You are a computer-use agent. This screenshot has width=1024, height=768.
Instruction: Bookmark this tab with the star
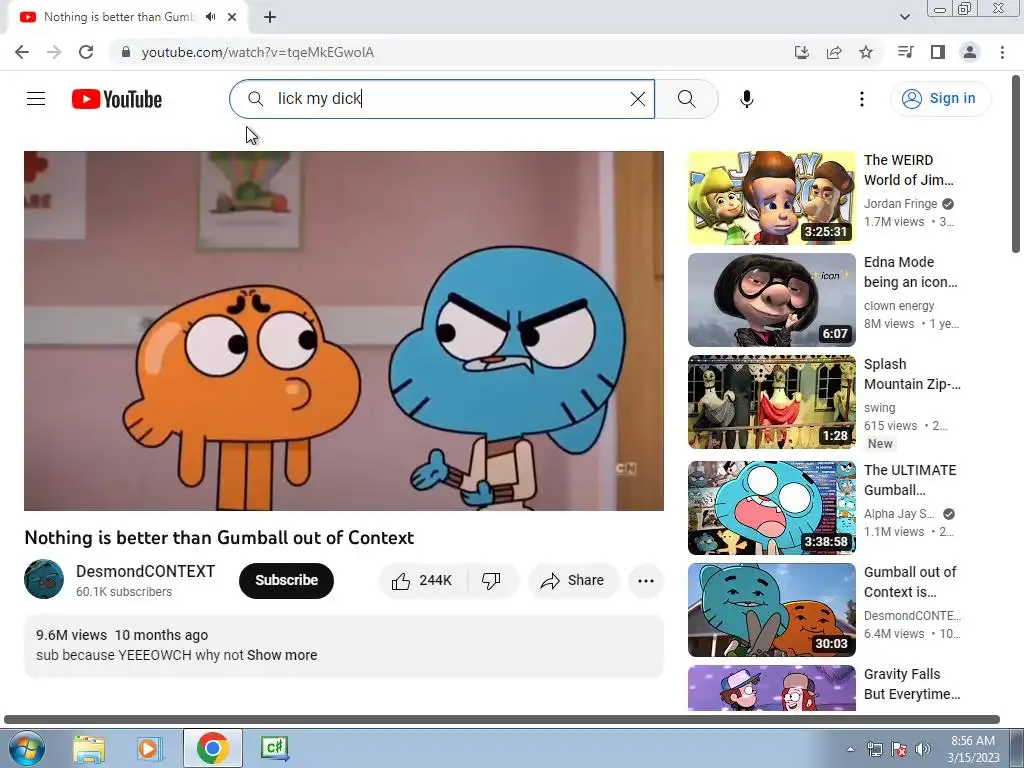pyautogui.click(x=866, y=52)
